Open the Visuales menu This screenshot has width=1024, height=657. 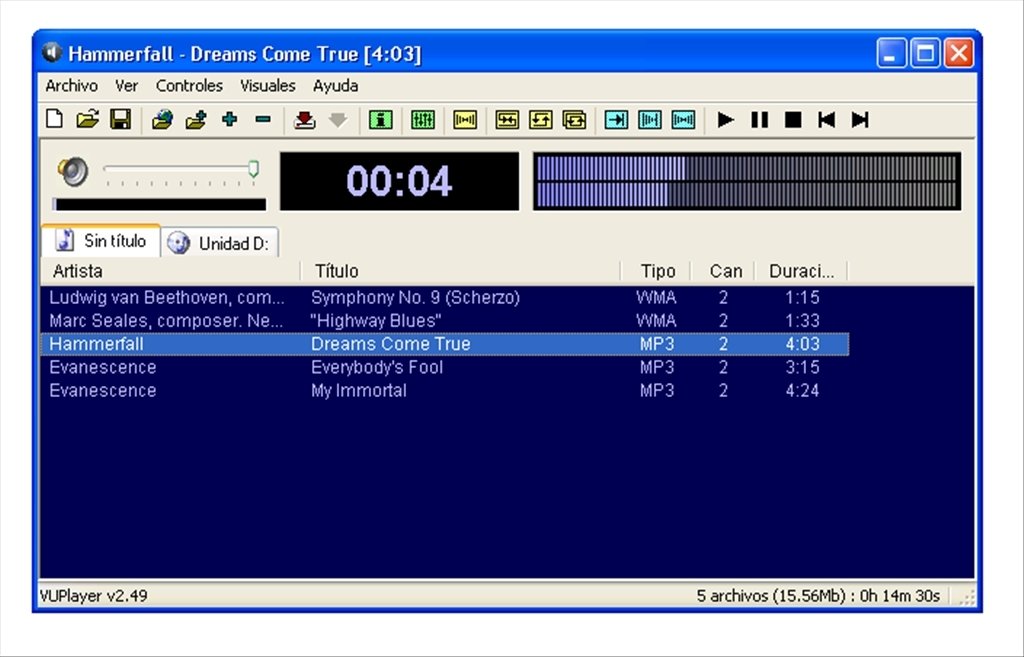[267, 86]
